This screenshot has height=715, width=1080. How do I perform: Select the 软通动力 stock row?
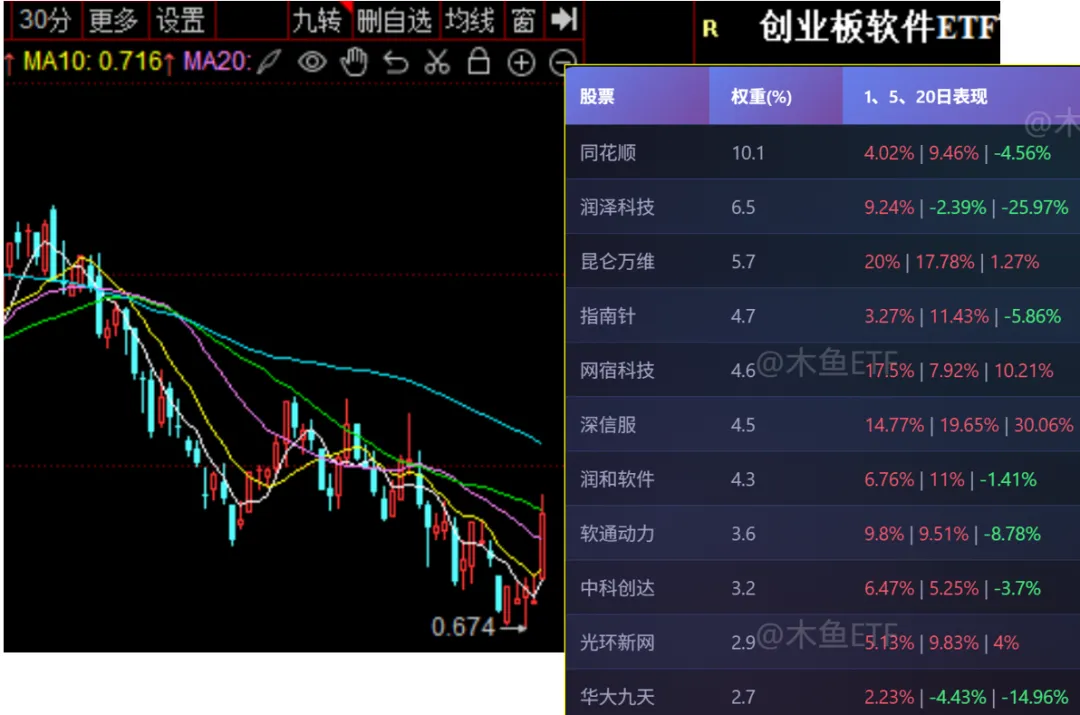coord(822,533)
